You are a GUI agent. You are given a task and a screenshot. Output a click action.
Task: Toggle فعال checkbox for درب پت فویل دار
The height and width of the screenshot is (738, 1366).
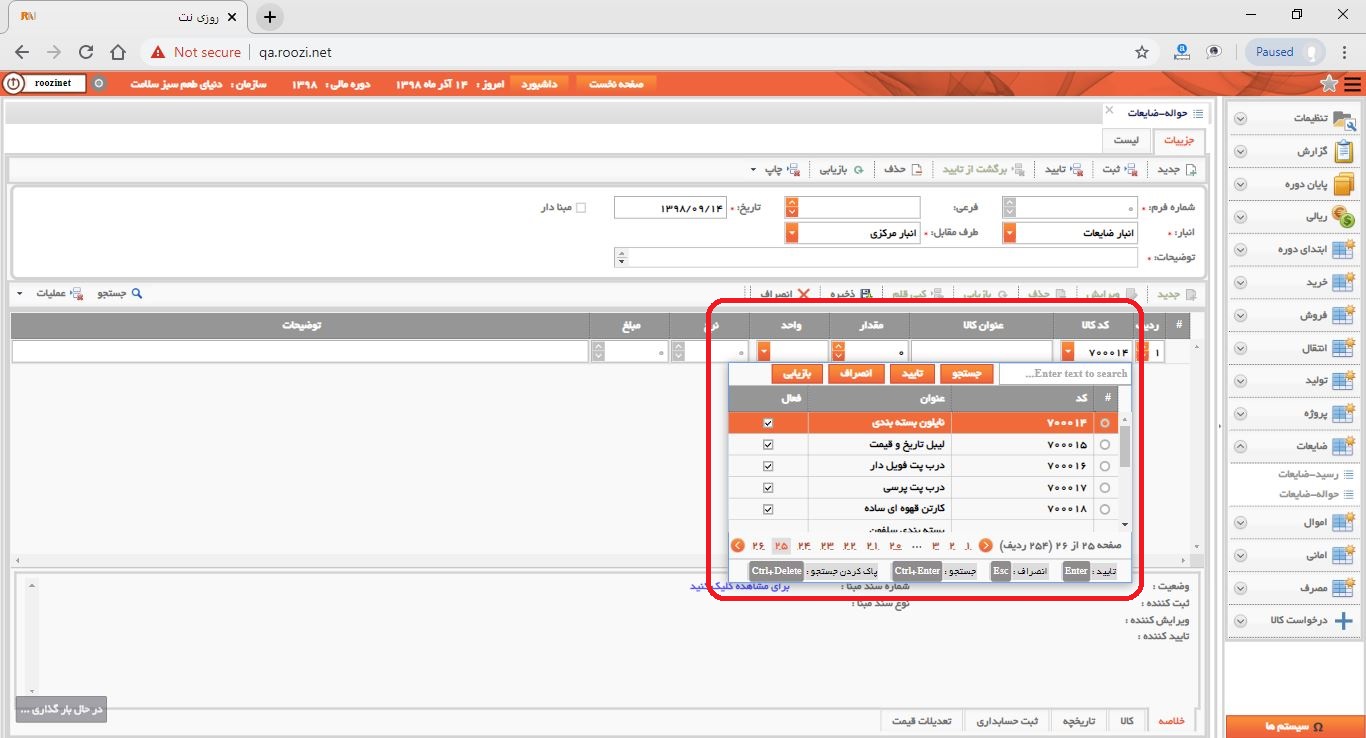[768, 466]
